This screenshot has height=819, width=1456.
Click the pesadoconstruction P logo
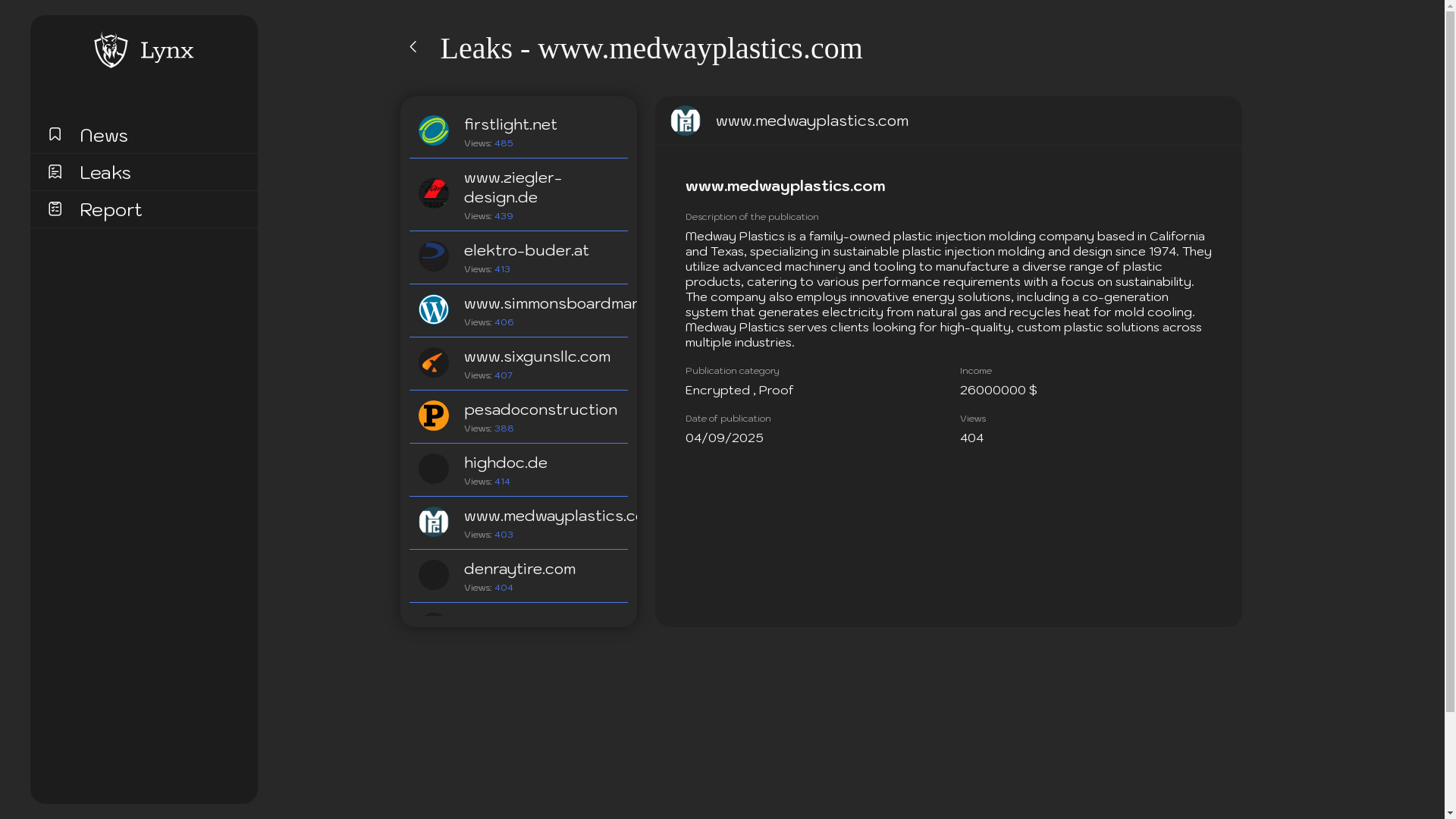tap(434, 416)
